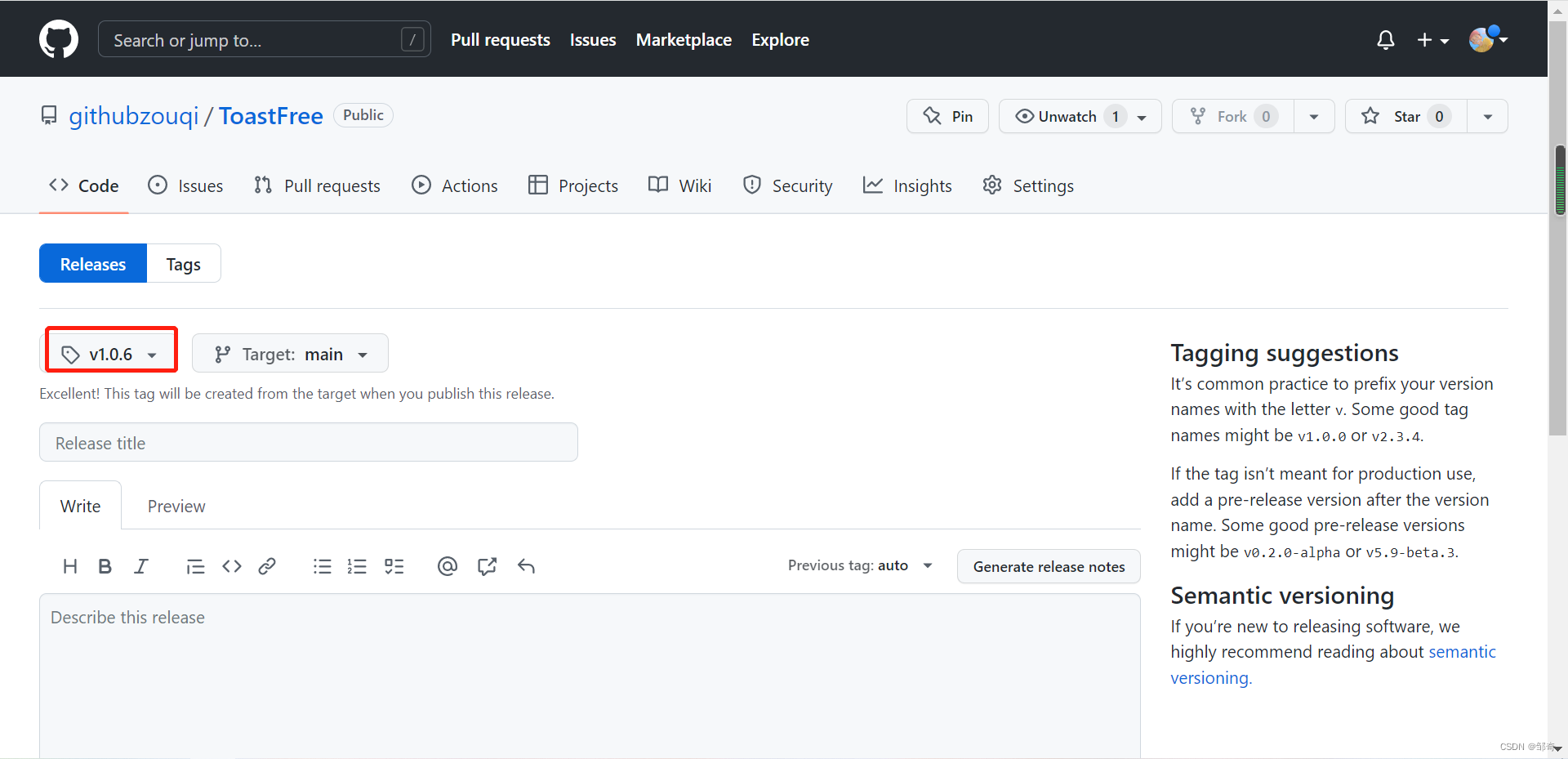1568x759 pixels.
Task: Add a task list
Action: (394, 566)
